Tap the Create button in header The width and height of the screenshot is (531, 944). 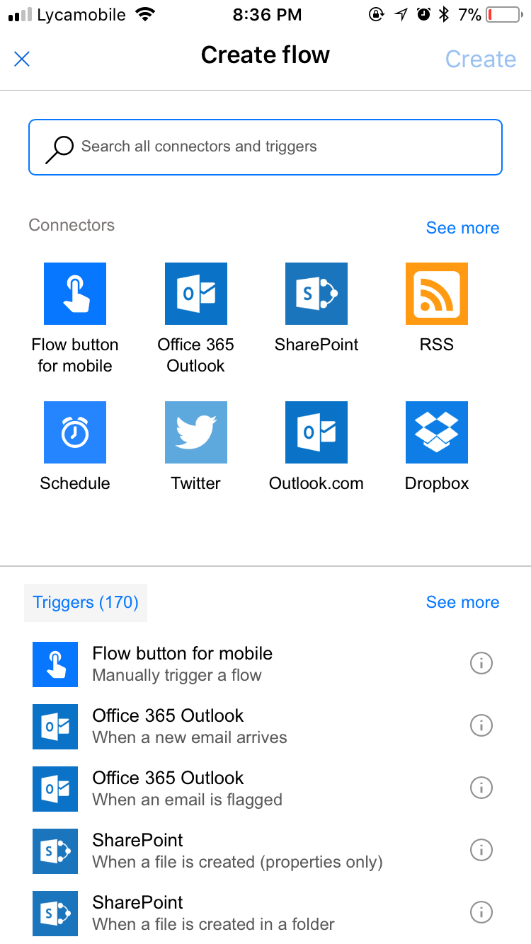point(480,59)
